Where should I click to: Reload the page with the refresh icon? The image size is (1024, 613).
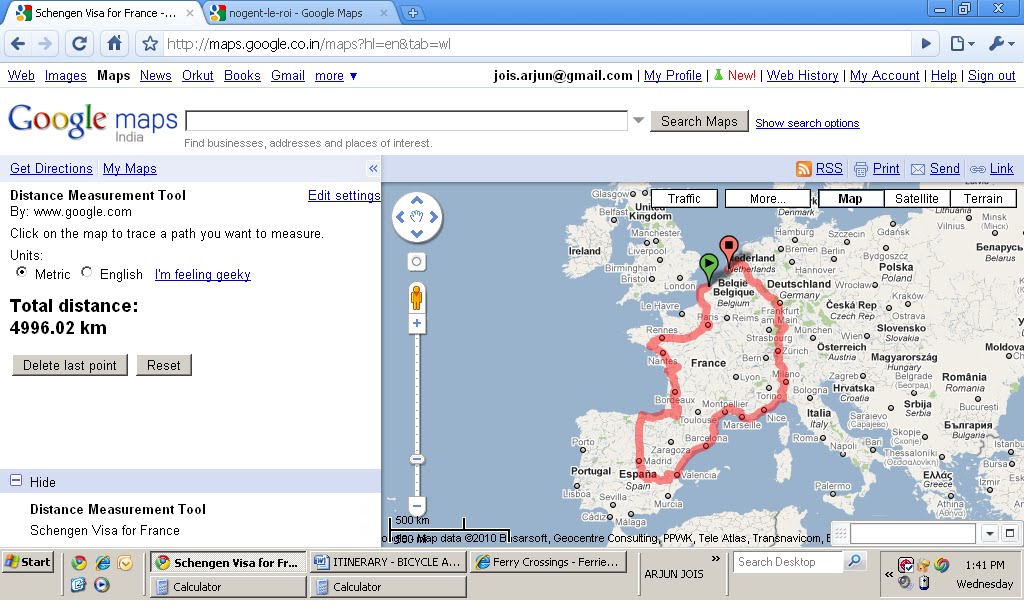(79, 44)
